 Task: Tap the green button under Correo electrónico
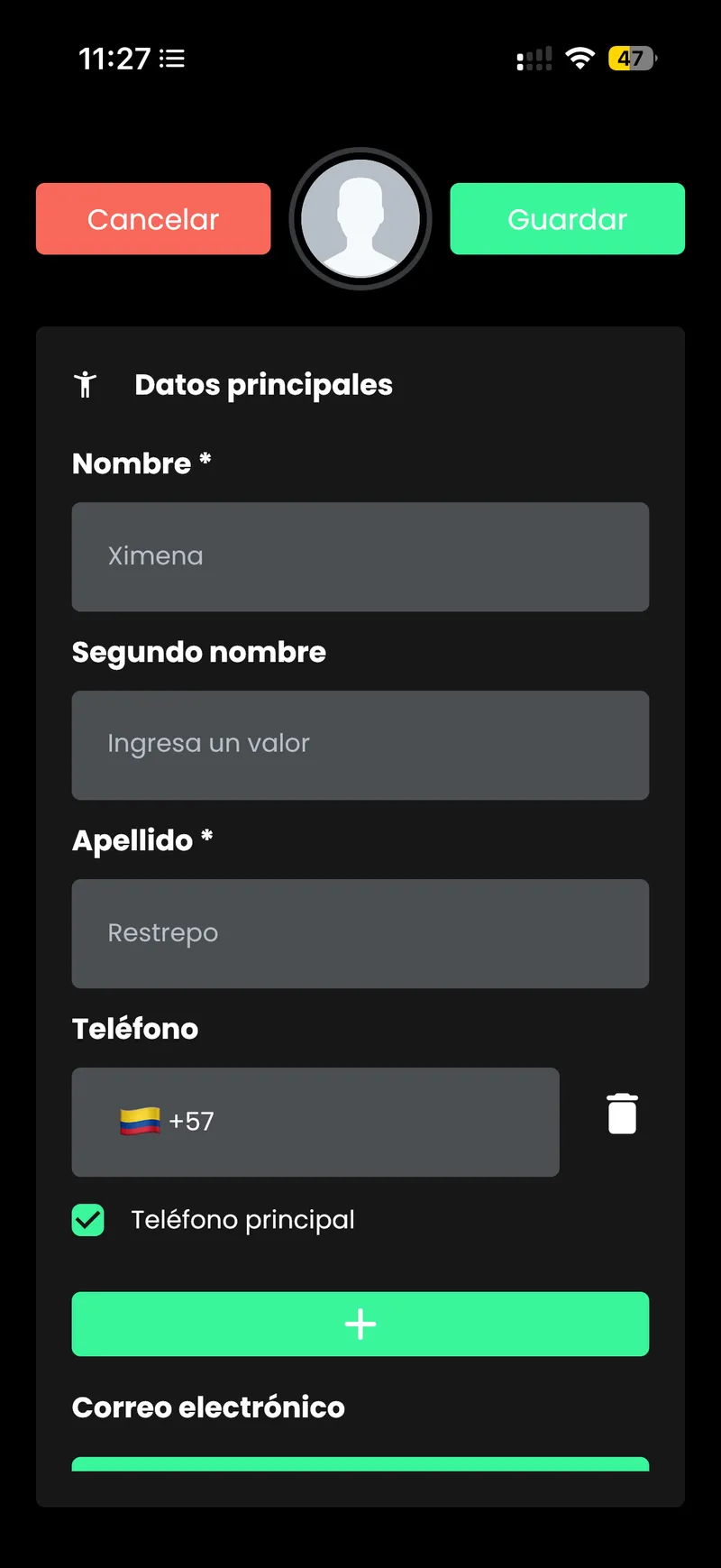click(x=360, y=1463)
